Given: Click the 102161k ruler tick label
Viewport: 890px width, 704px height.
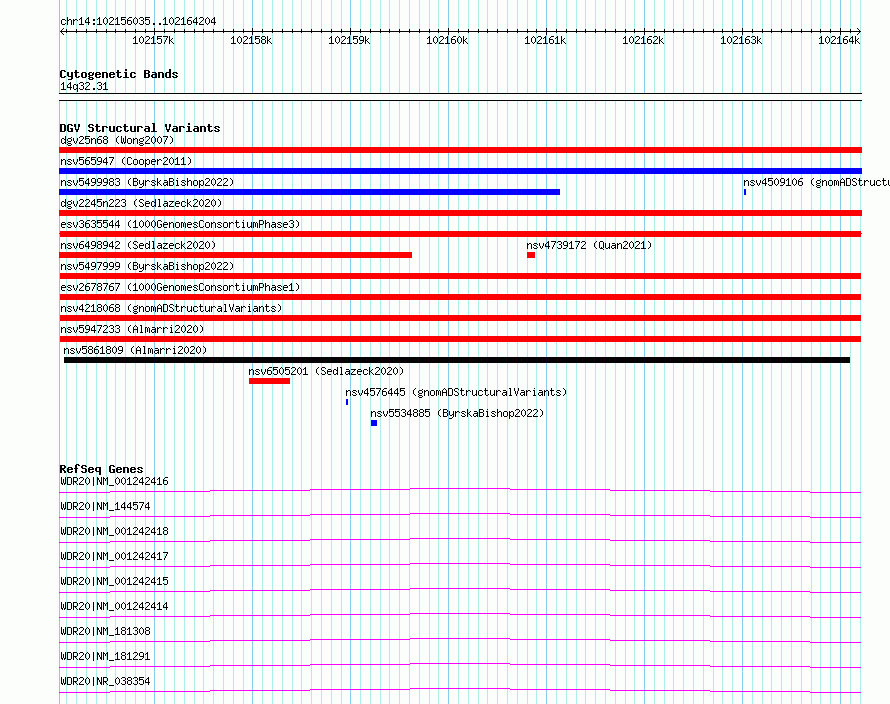Looking at the screenshot, I should click(x=545, y=40).
